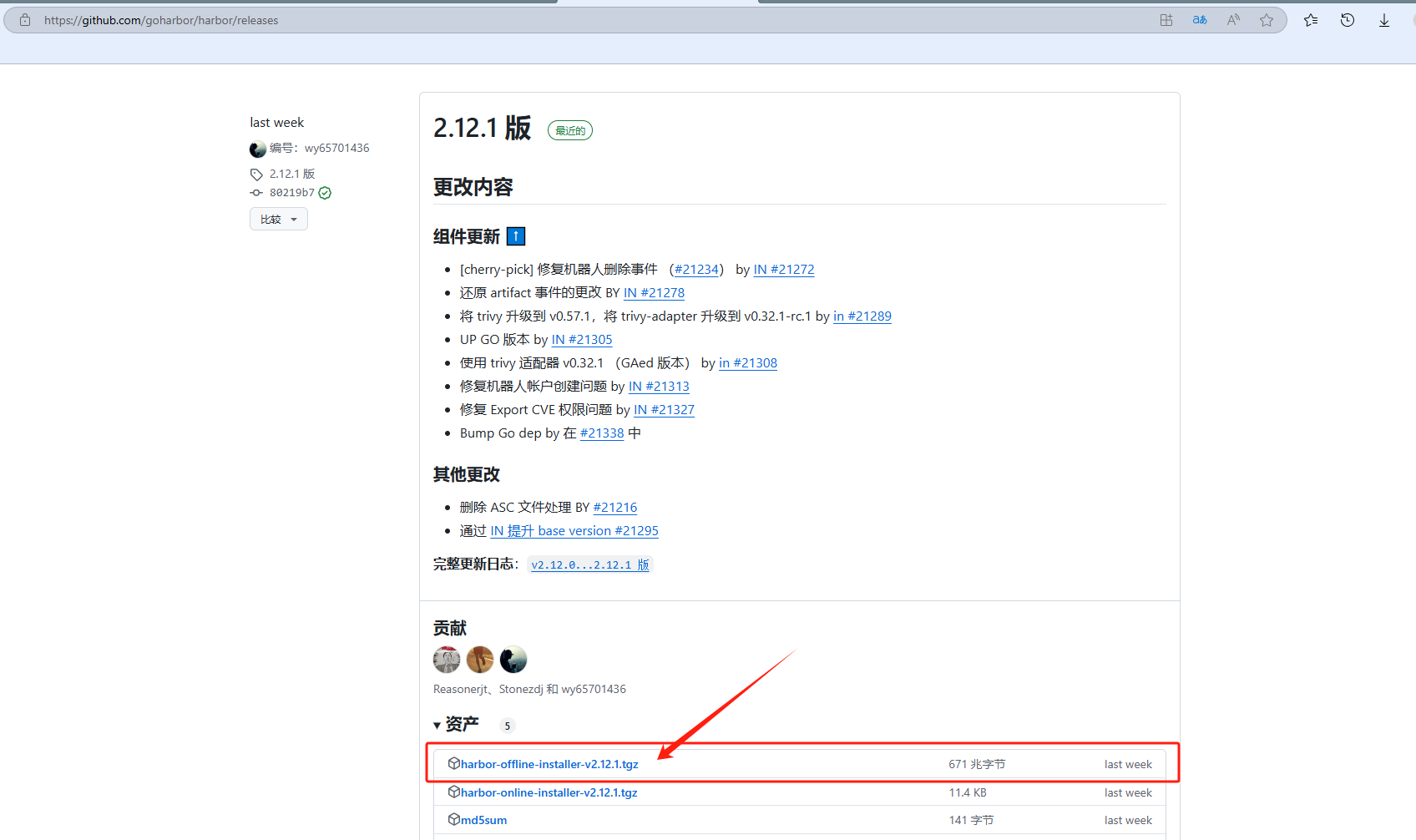Click the assets count badge 5
This screenshot has height=840, width=1416.
coord(507,726)
